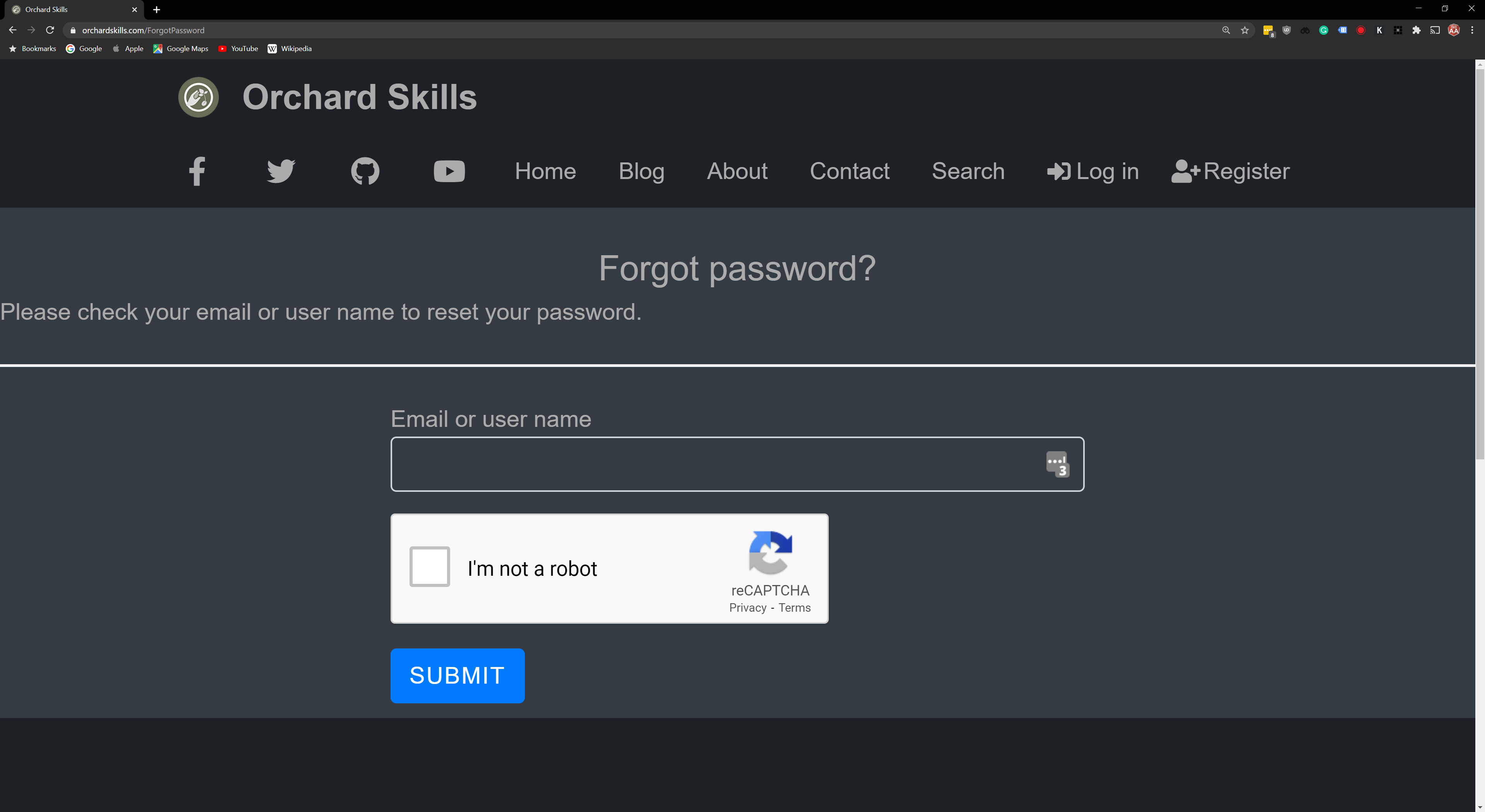Screen dimensions: 1485x812
Task: Check the I'm not a robot checkbox
Action: click(x=430, y=566)
